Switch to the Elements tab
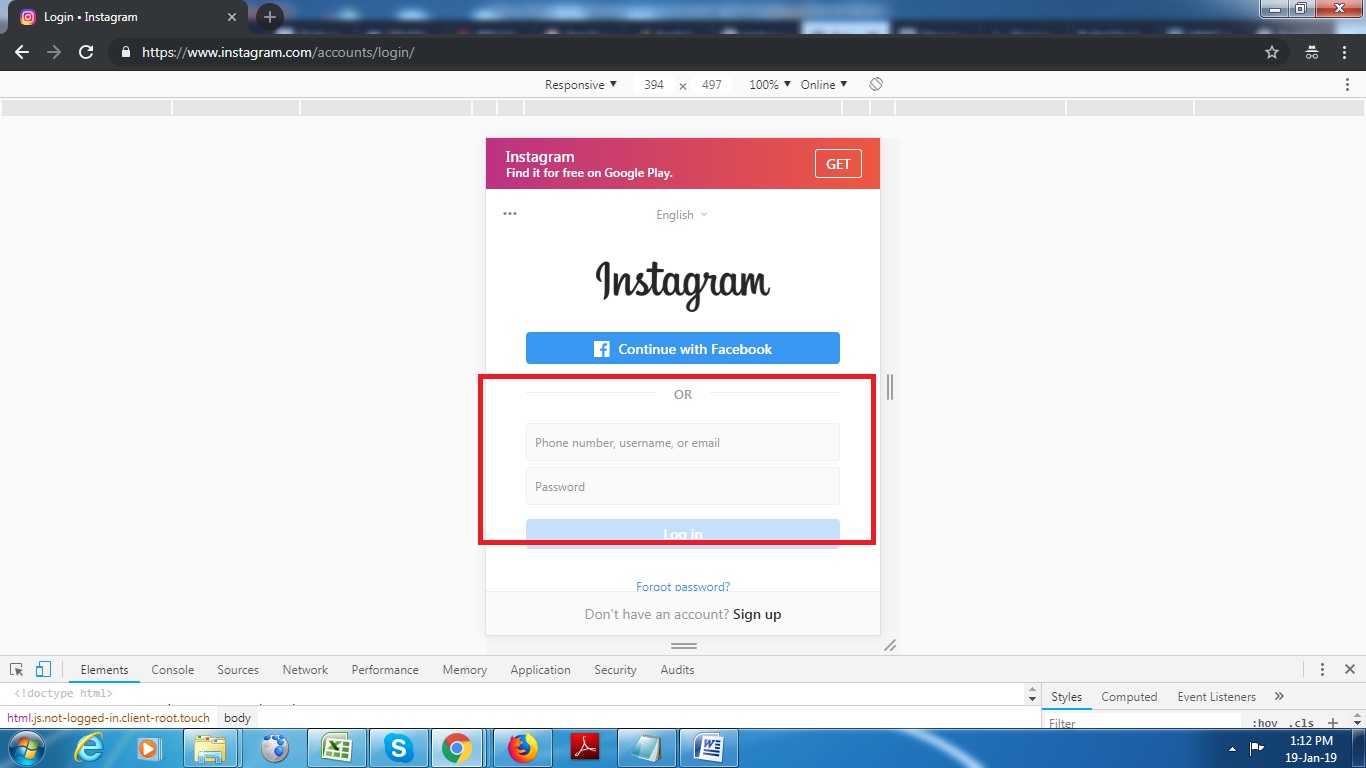 [104, 670]
